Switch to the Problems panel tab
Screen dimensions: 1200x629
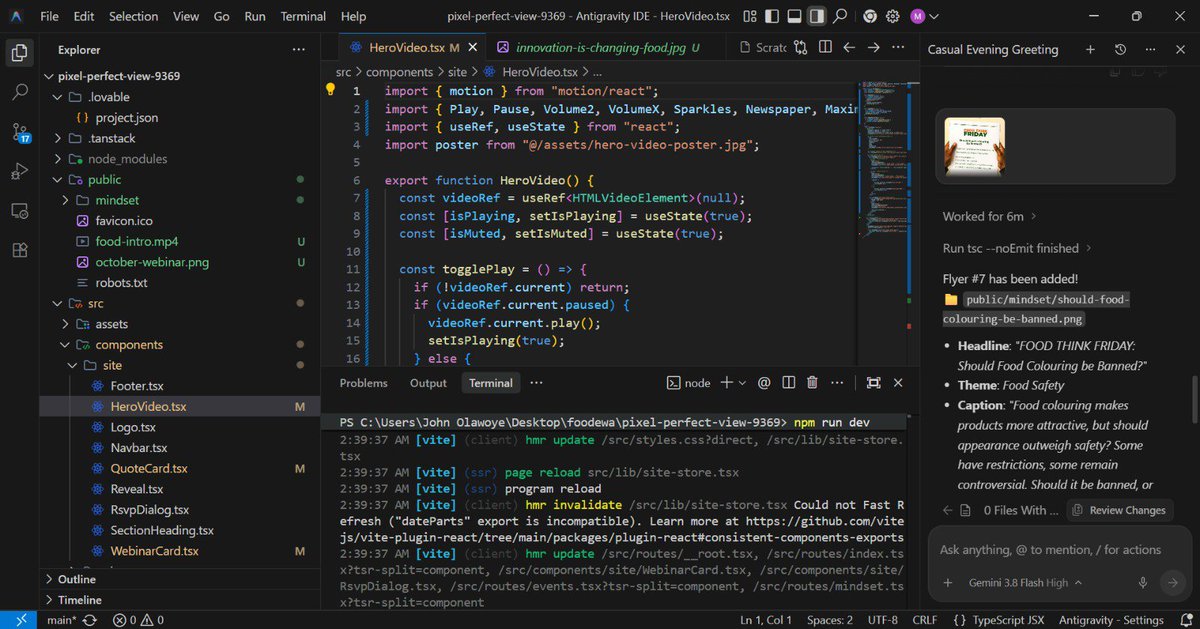click(363, 383)
